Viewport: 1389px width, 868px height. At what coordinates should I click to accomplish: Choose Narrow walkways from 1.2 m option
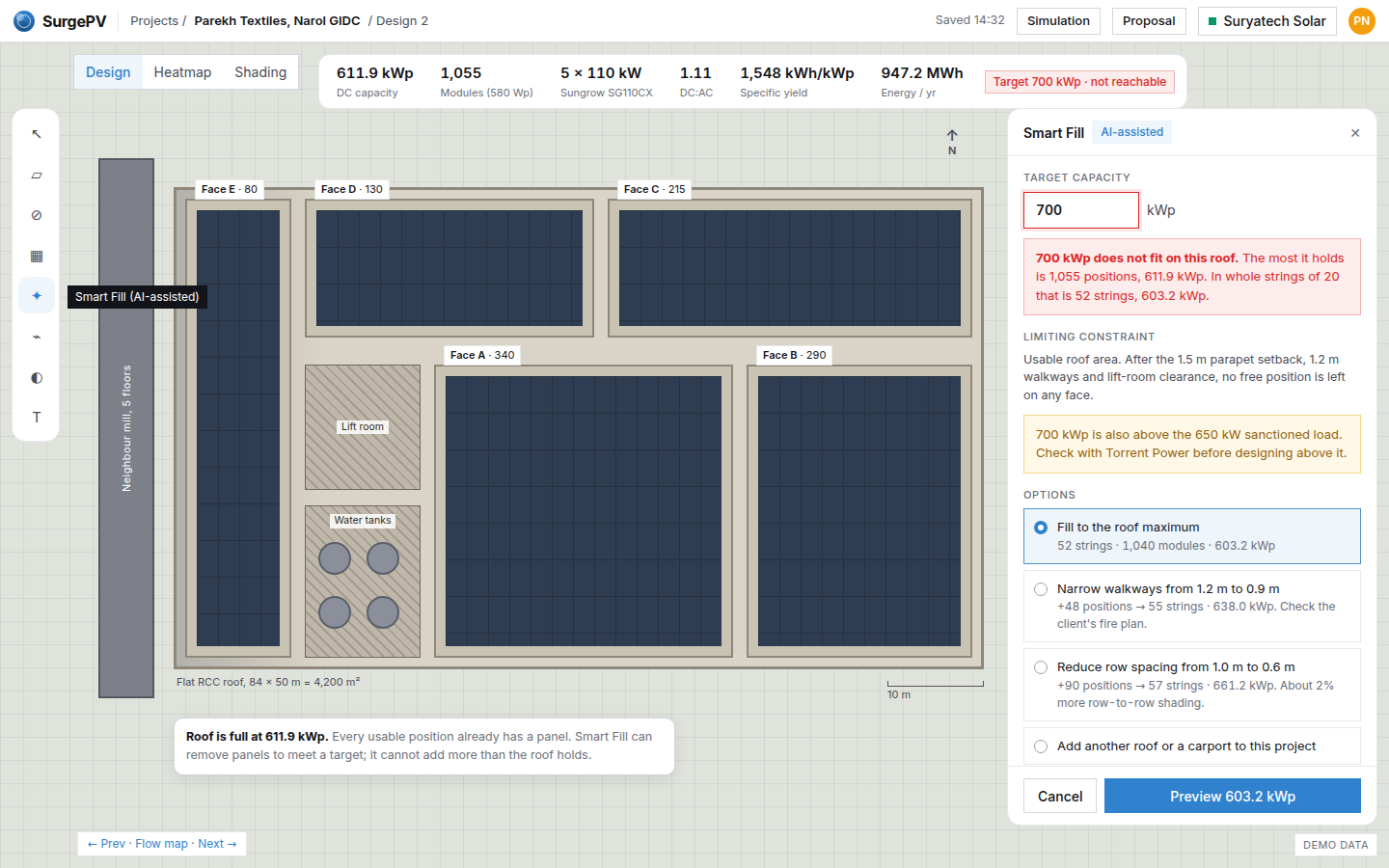coord(1192,606)
